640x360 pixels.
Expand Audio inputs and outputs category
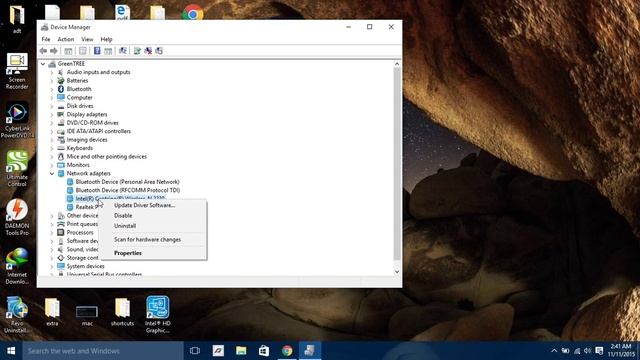click(52, 72)
